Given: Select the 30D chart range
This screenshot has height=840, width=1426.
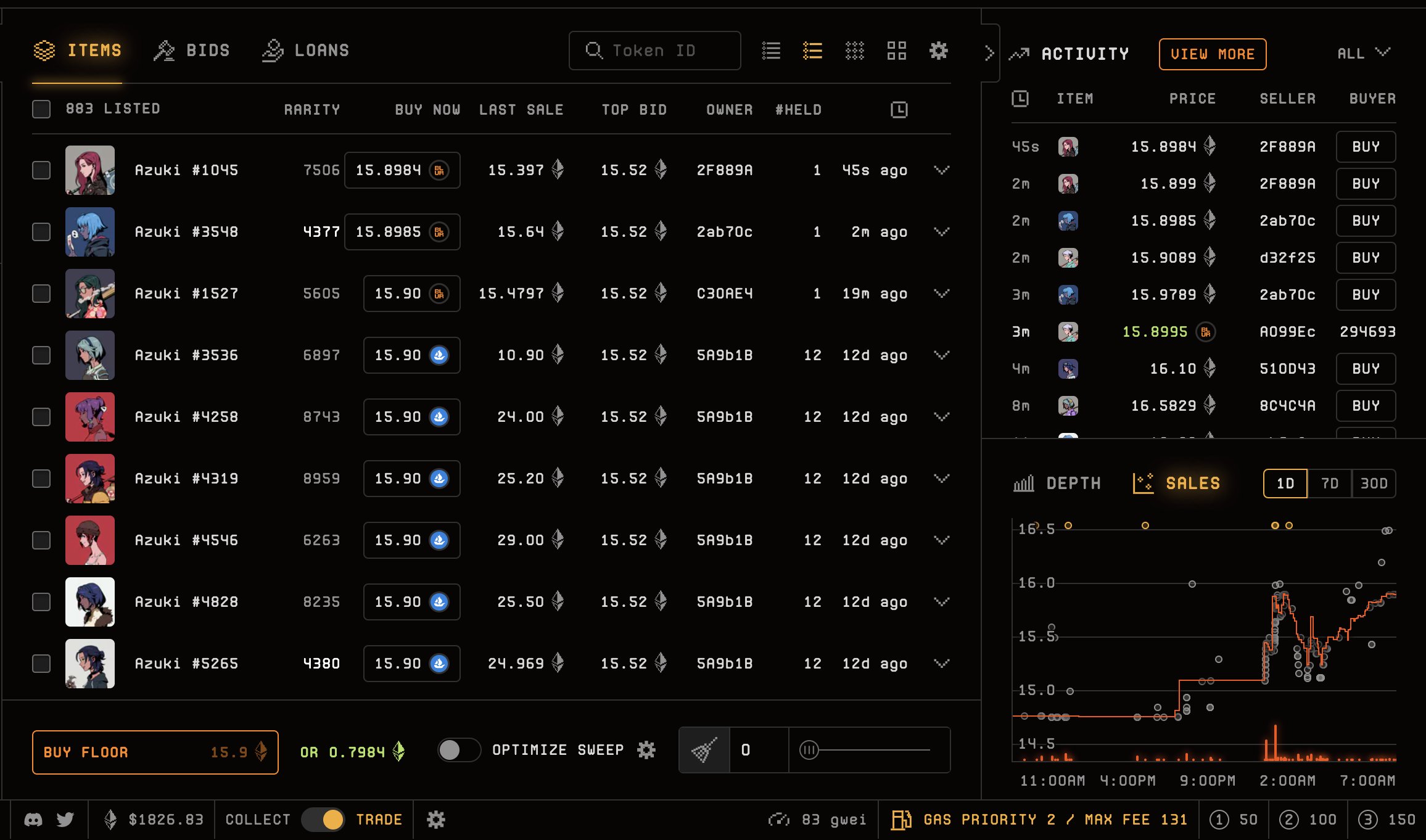Looking at the screenshot, I should pyautogui.click(x=1374, y=484).
